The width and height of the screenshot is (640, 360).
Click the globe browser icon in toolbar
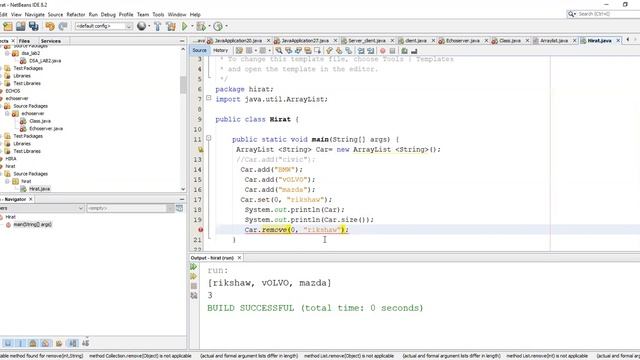click(x=141, y=26)
